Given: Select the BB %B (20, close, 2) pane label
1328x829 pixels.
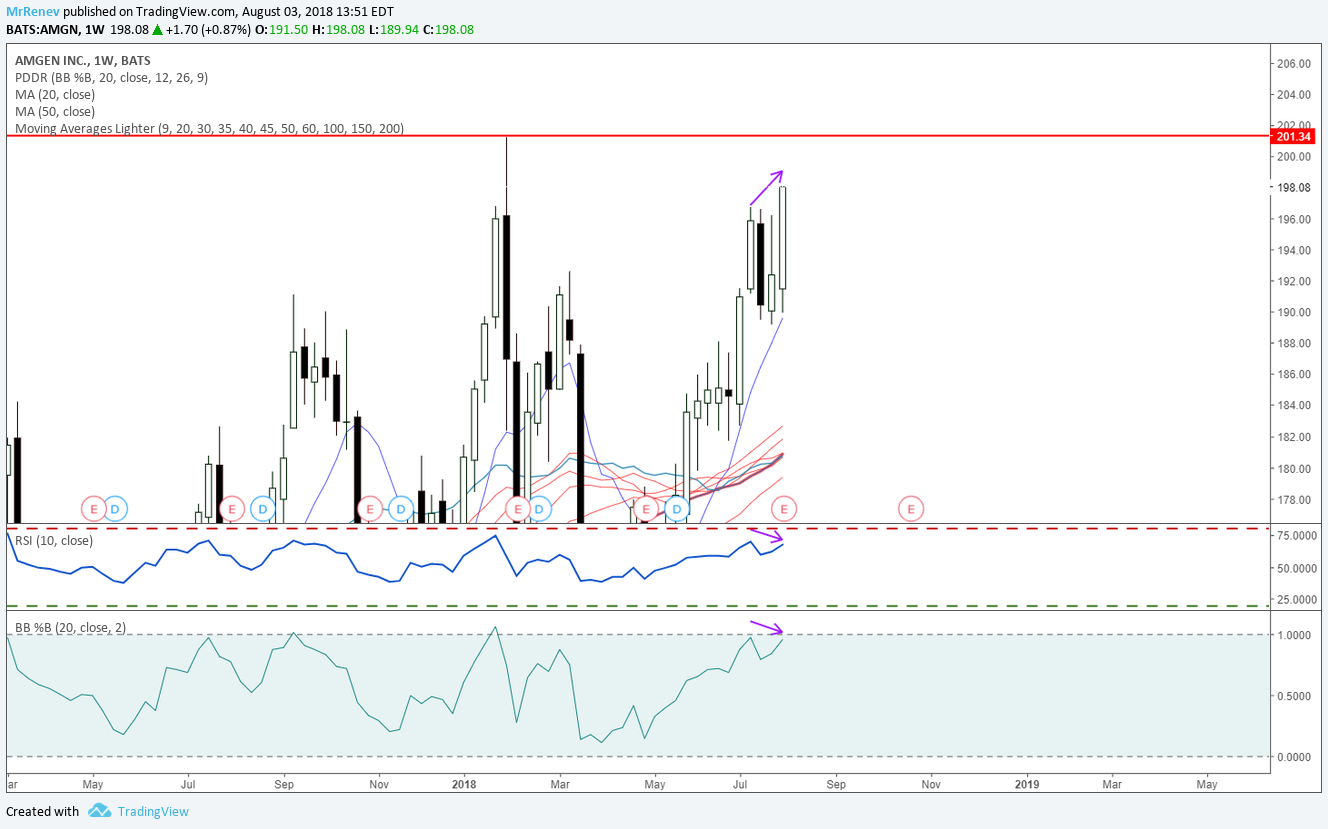Looking at the screenshot, I should click(72, 627).
